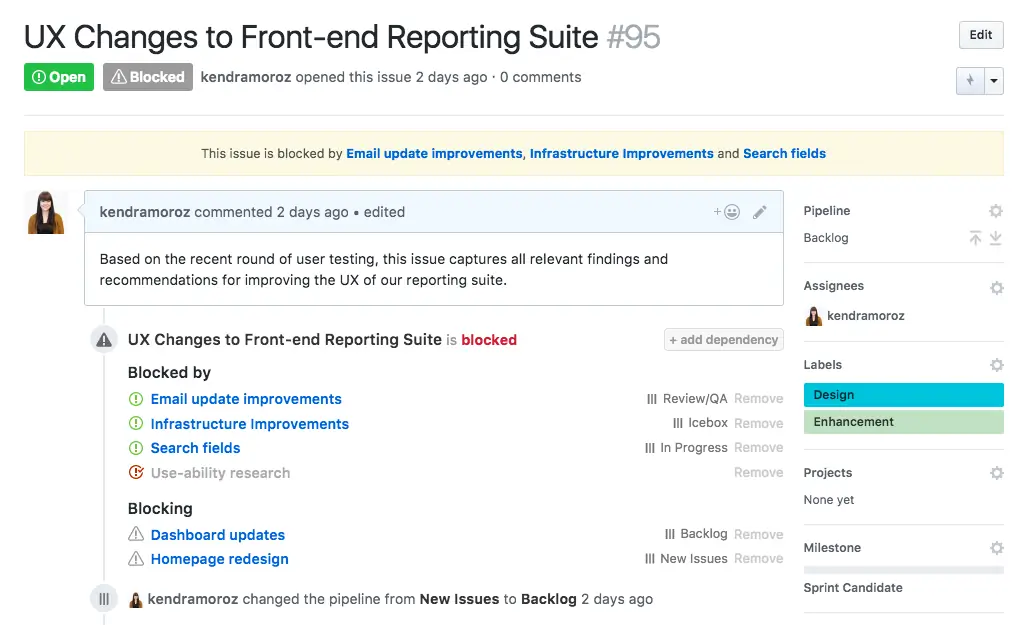Click the add dependency button
1033x625 pixels.
723,340
